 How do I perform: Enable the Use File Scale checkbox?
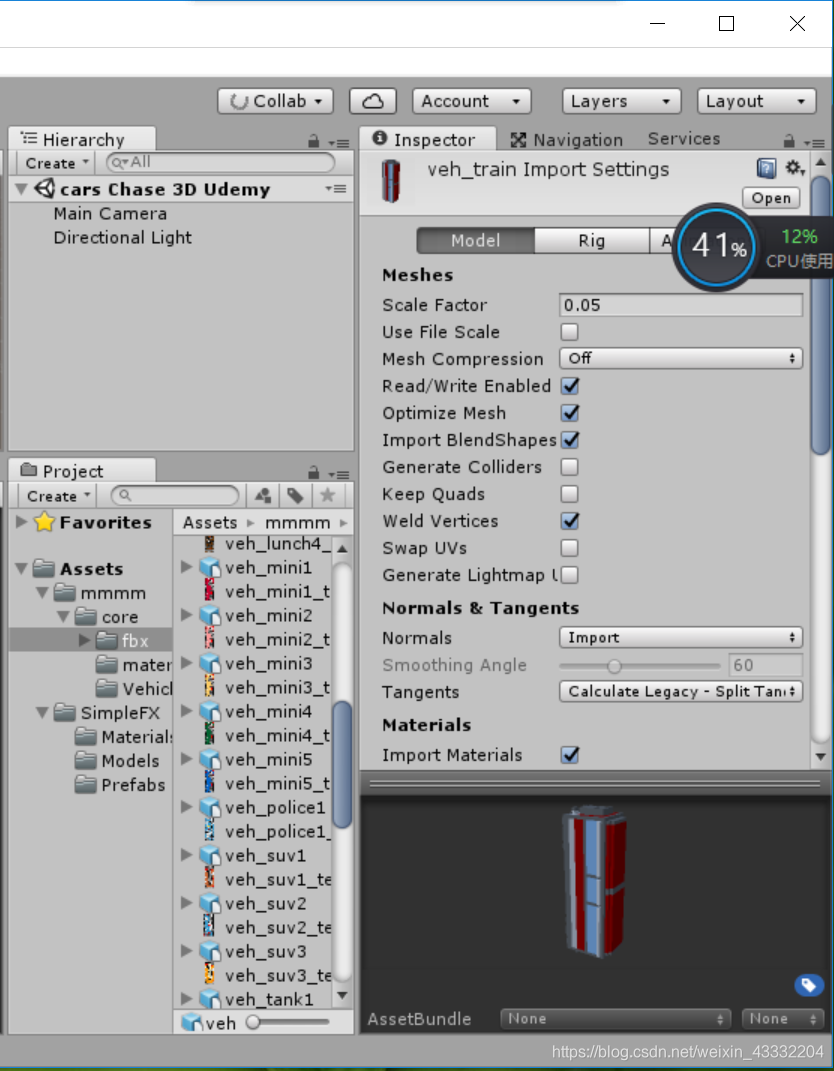click(569, 332)
